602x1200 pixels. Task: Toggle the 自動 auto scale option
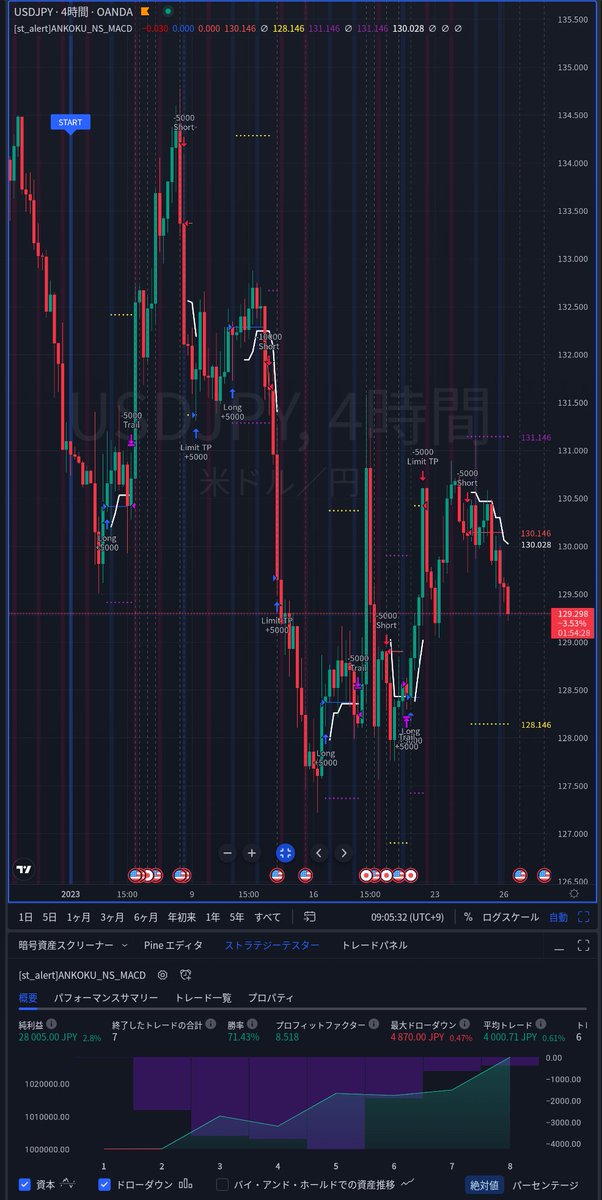558,917
